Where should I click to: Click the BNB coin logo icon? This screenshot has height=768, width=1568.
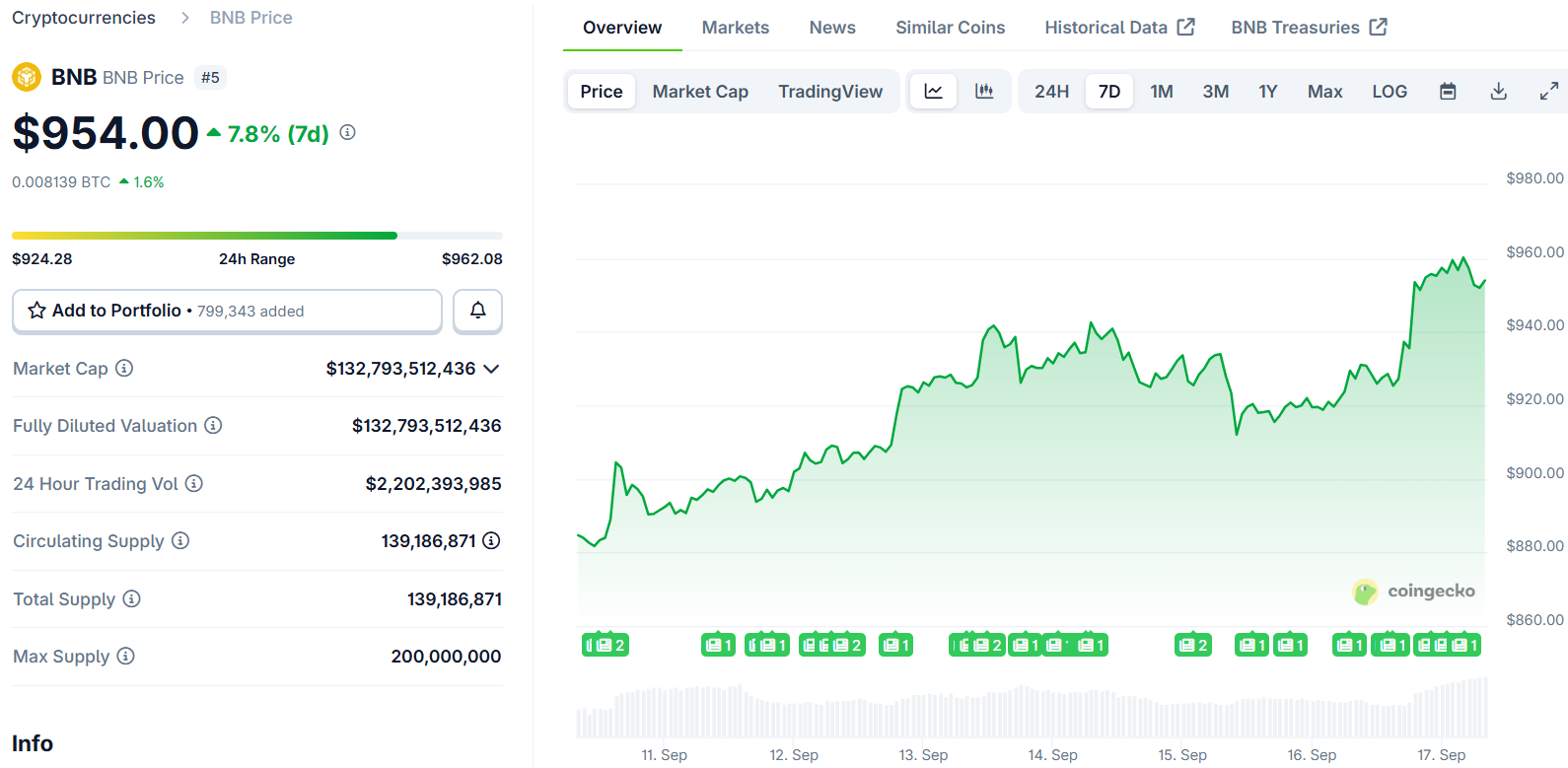click(27, 77)
